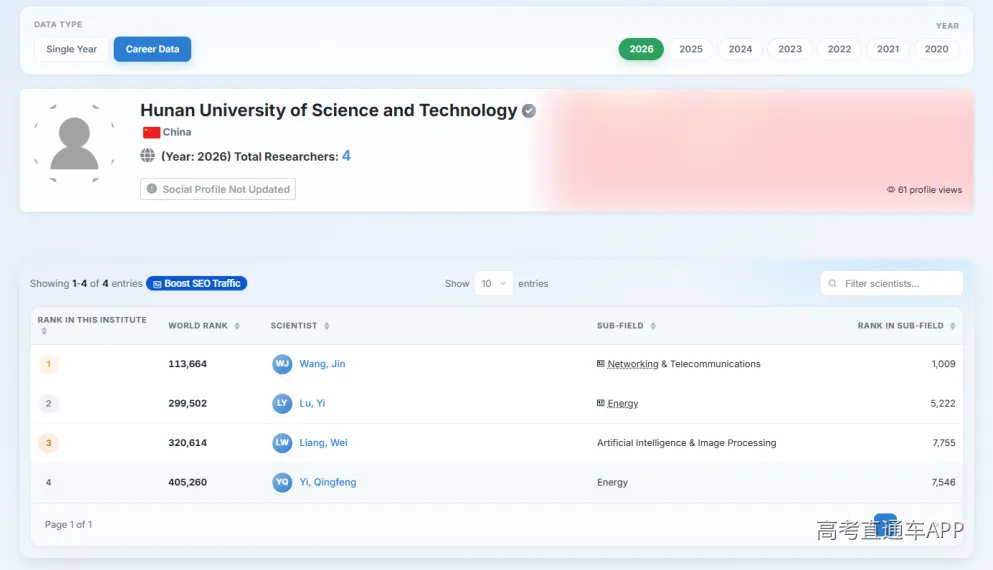Choose the 2023 year tab
The image size is (993, 570).
coord(790,49)
